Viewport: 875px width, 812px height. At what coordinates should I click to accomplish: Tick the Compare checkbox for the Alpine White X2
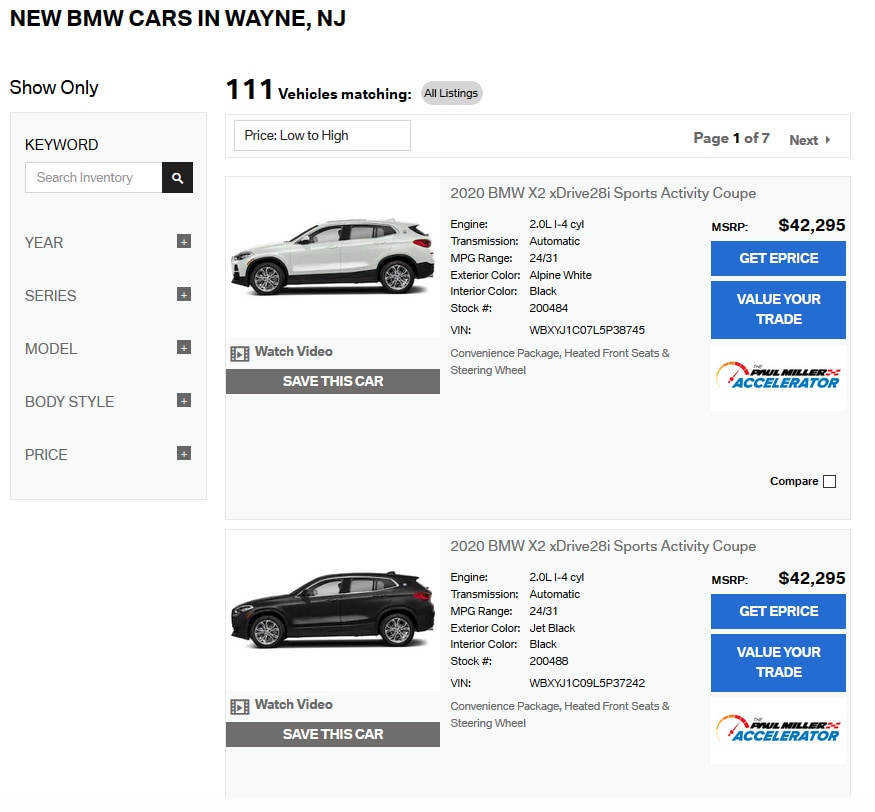pyautogui.click(x=830, y=482)
